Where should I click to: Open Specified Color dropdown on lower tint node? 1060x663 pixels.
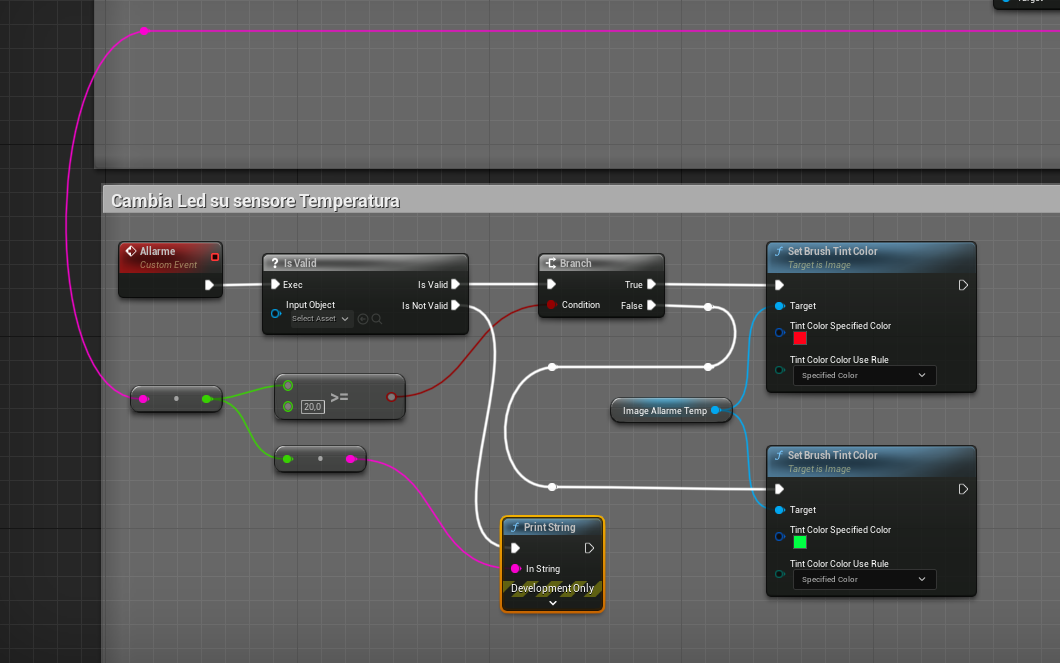click(x=864, y=580)
